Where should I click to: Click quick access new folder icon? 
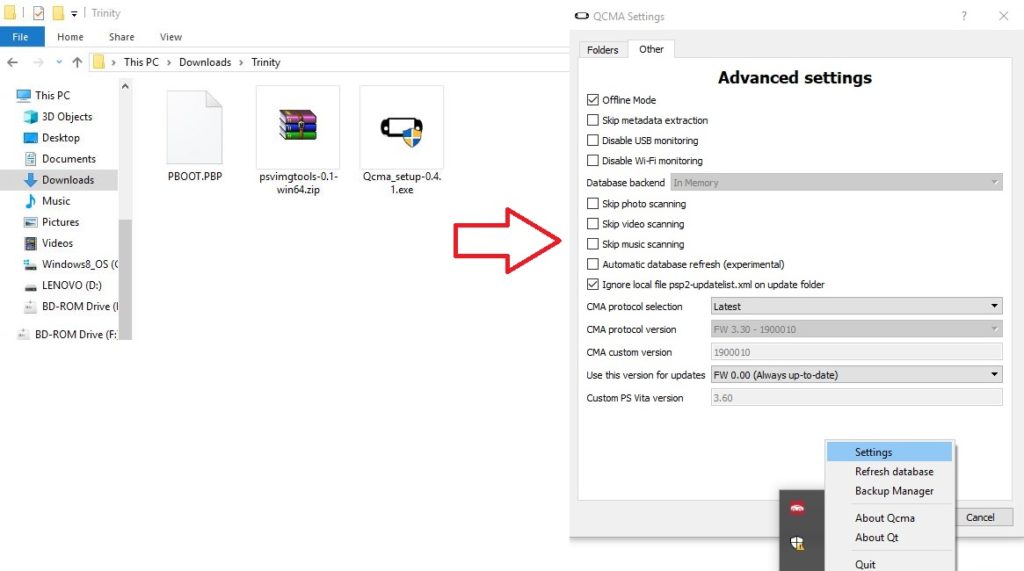58,13
